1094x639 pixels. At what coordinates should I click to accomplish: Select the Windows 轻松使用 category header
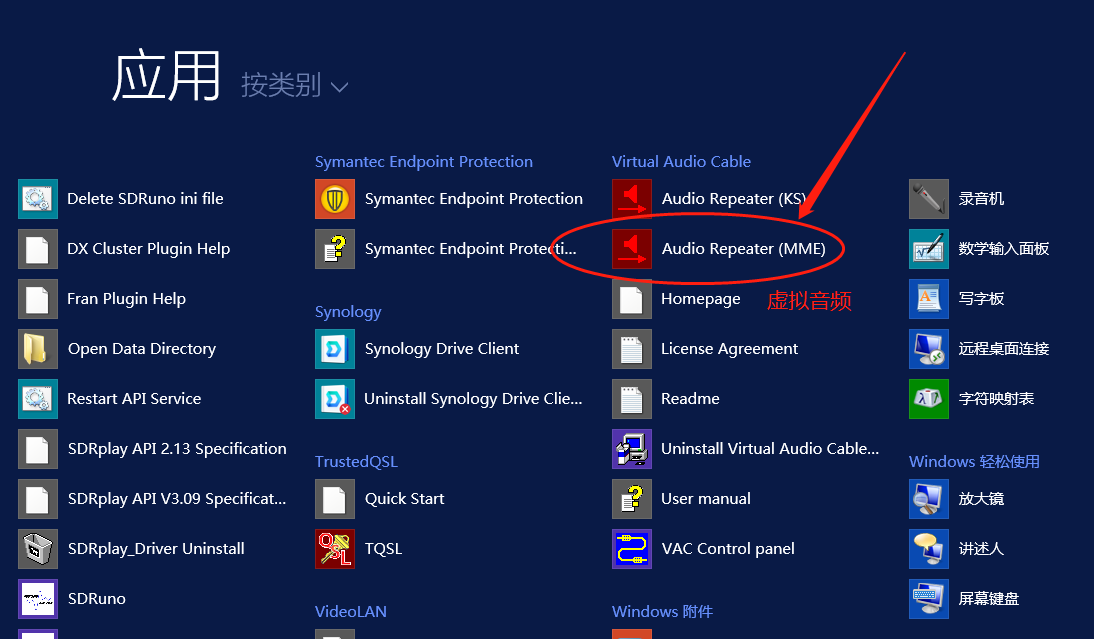[x=974, y=462]
